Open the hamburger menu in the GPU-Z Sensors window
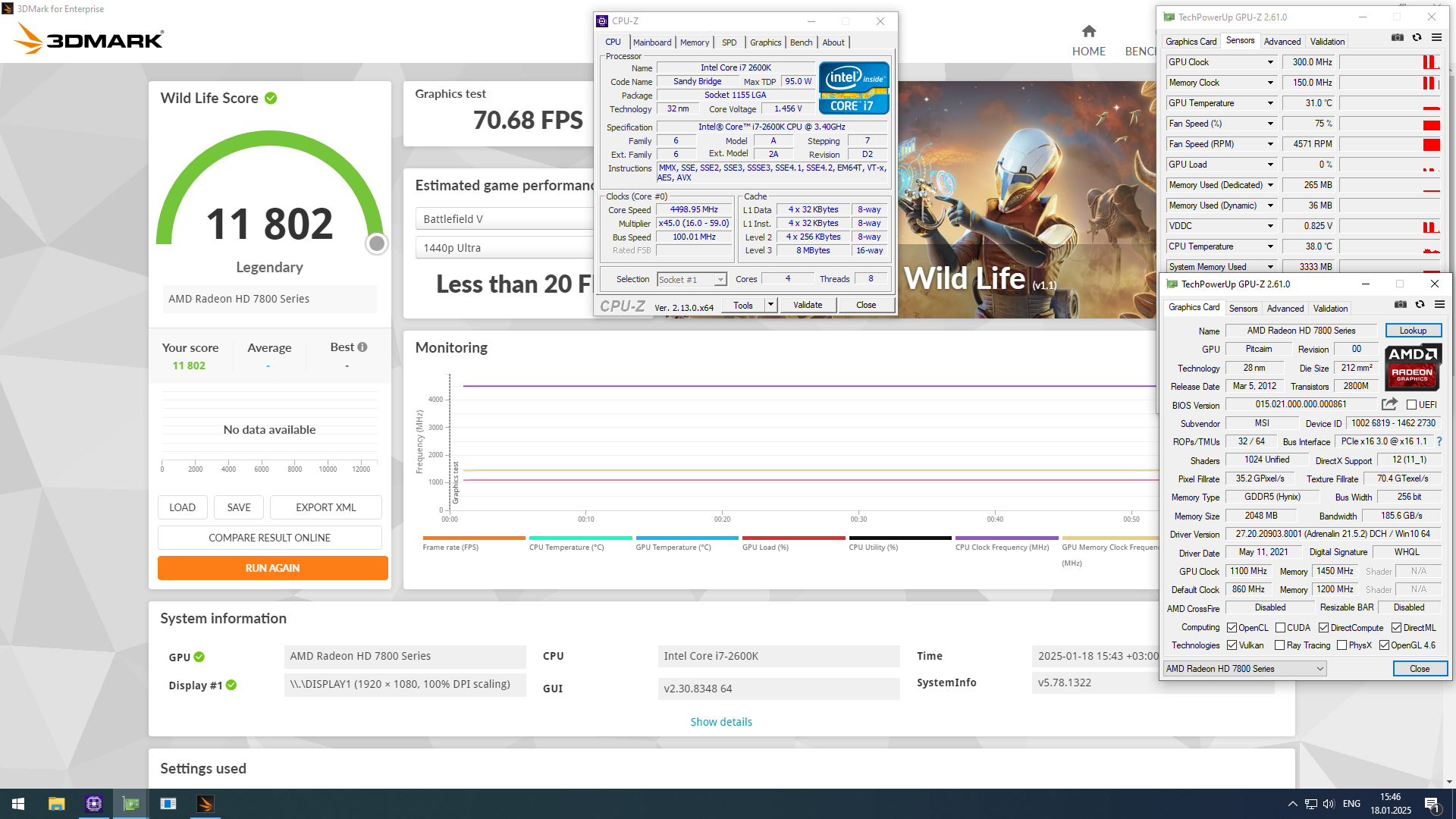This screenshot has width=1456, height=819. [x=1436, y=37]
